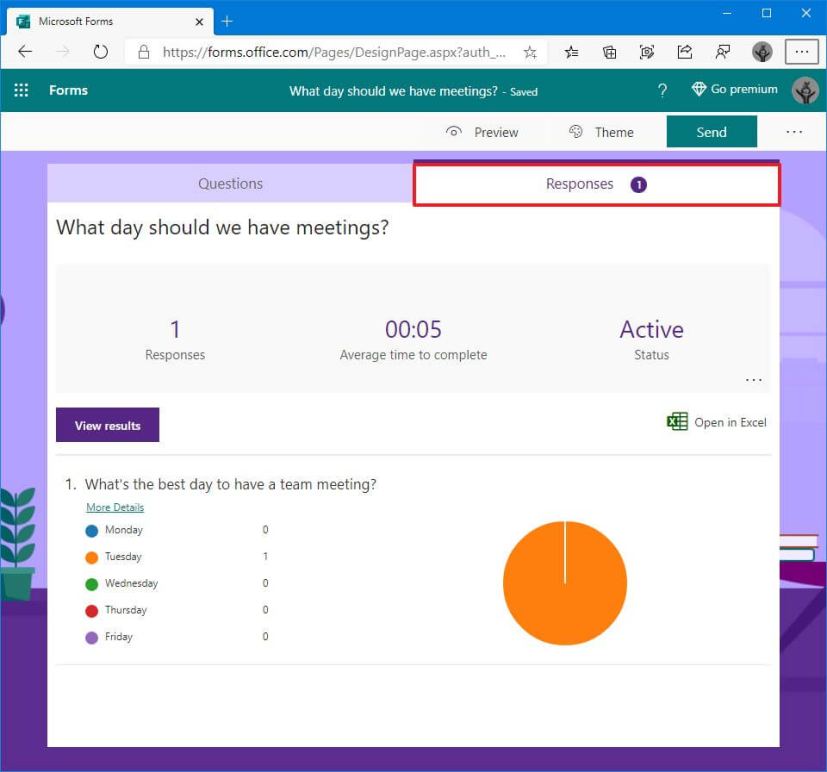Open the Theme picker
The width and height of the screenshot is (827, 772).
tap(601, 132)
